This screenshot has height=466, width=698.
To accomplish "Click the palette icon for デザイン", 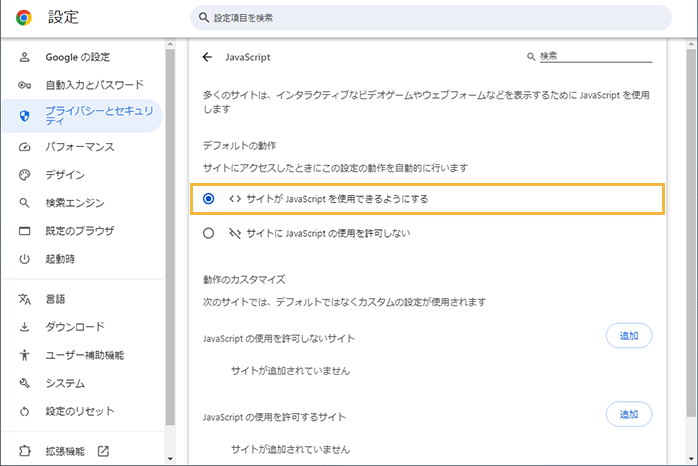I will [24, 175].
